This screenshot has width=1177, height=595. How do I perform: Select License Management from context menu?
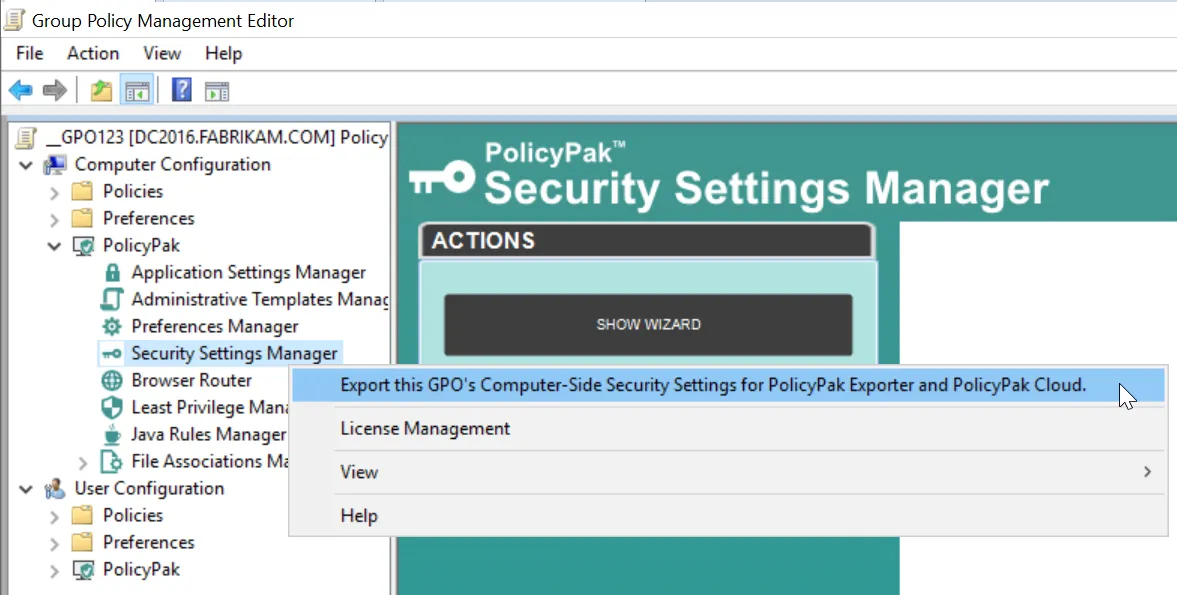pyautogui.click(x=727, y=428)
